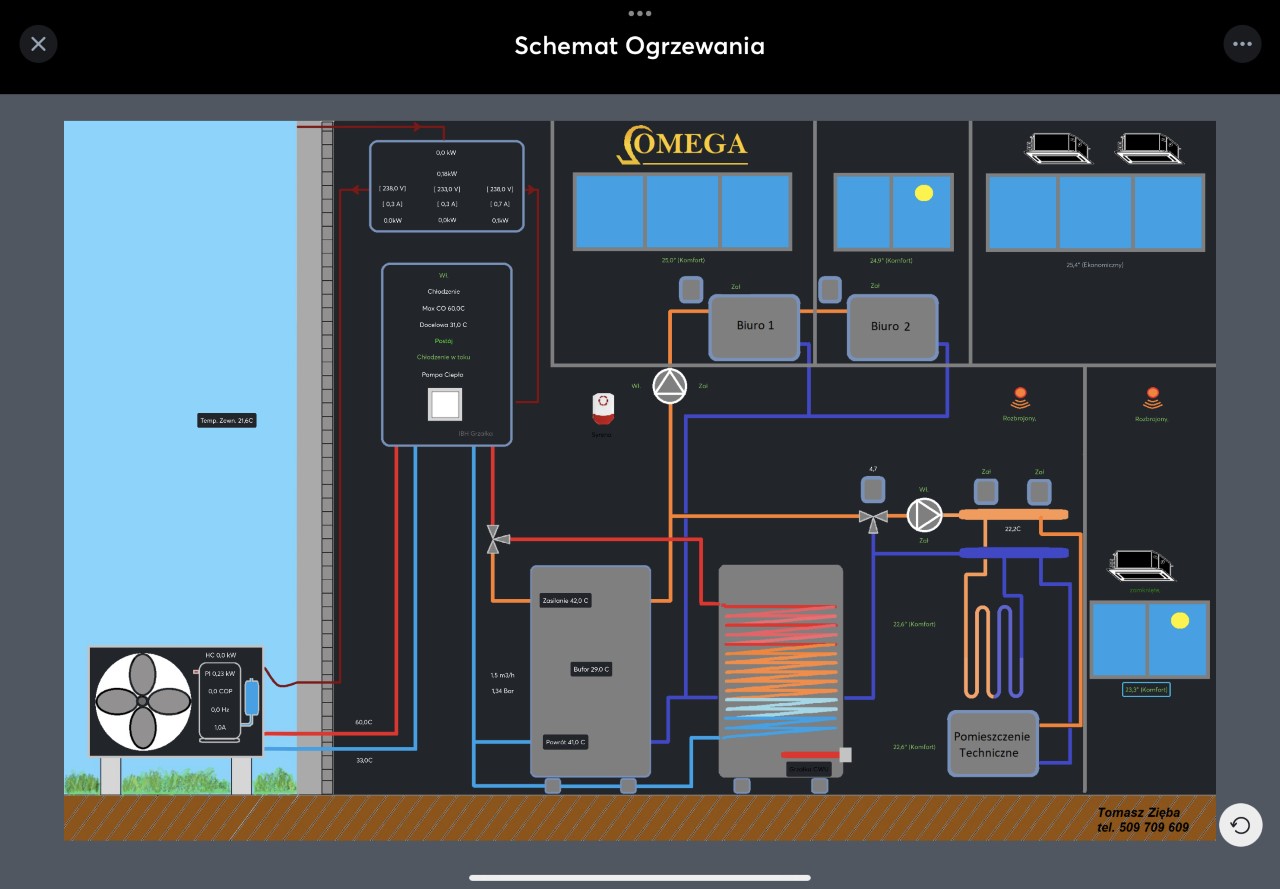Open the Pomieszczenie Techniczne block
This screenshot has width=1280, height=889.
click(993, 744)
